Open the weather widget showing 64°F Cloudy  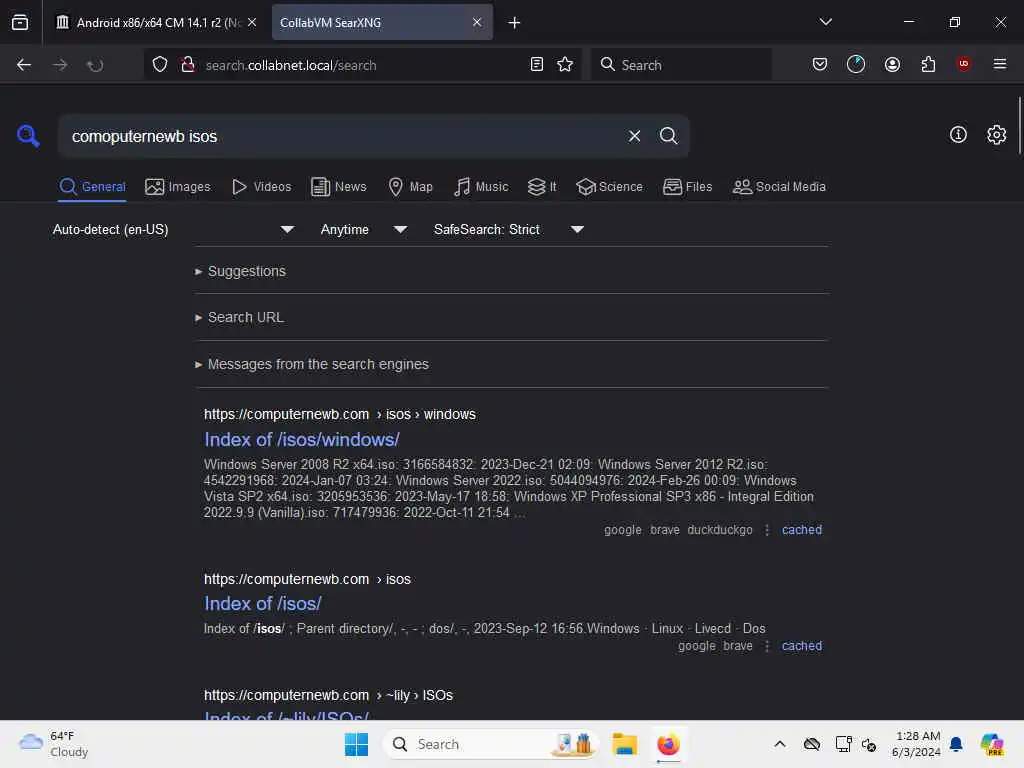54,744
